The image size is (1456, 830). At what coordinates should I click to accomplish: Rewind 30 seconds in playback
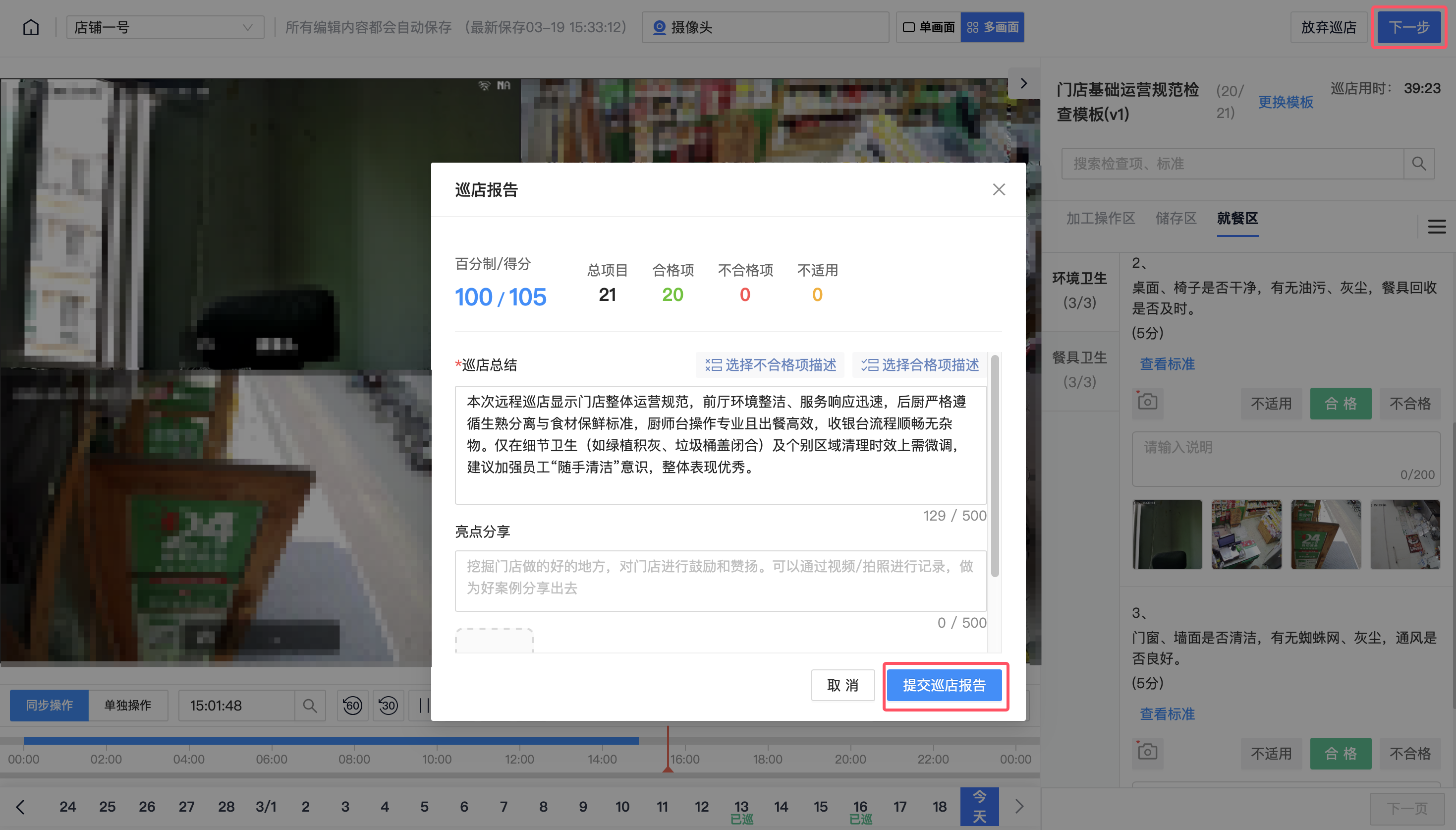click(x=388, y=706)
